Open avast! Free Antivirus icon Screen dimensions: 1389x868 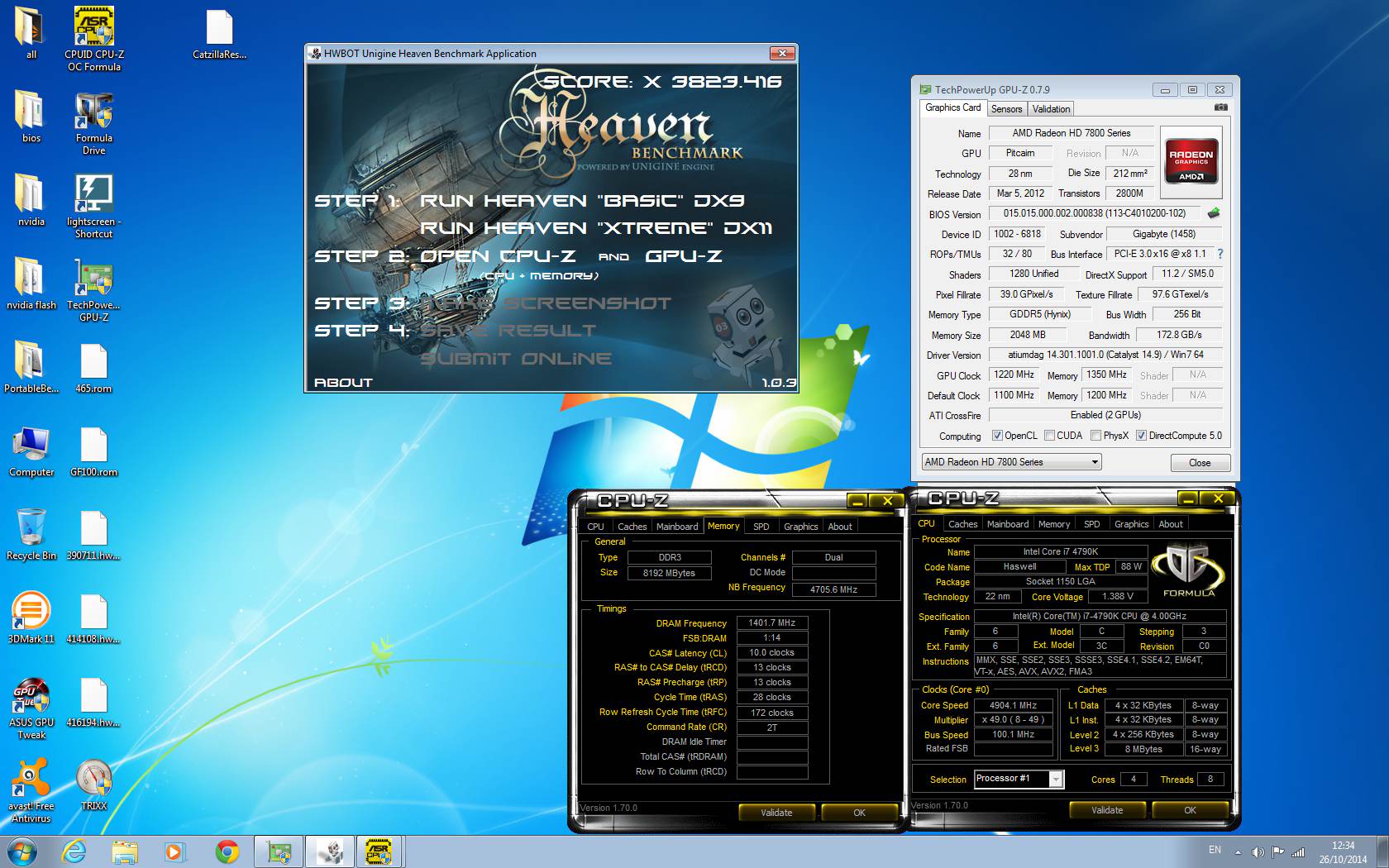click(31, 790)
